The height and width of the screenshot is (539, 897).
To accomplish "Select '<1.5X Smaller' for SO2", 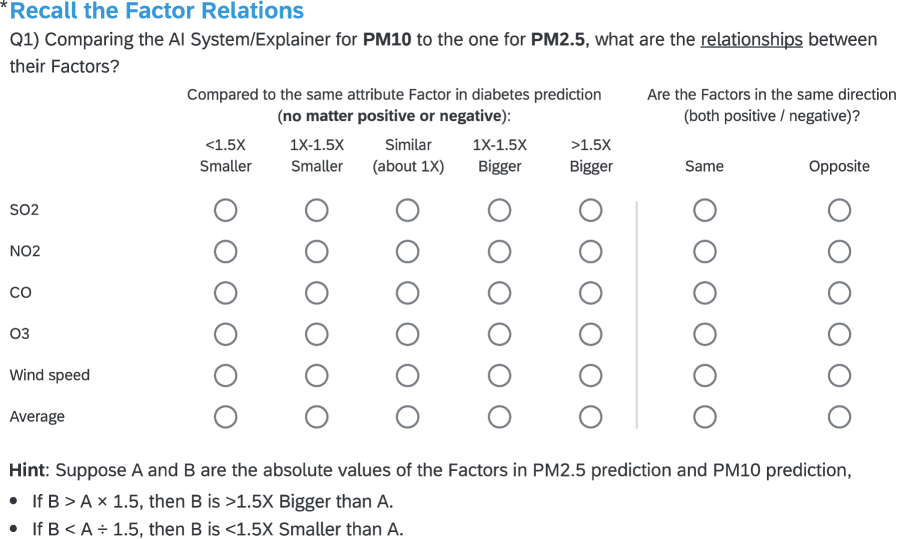I will pos(225,210).
